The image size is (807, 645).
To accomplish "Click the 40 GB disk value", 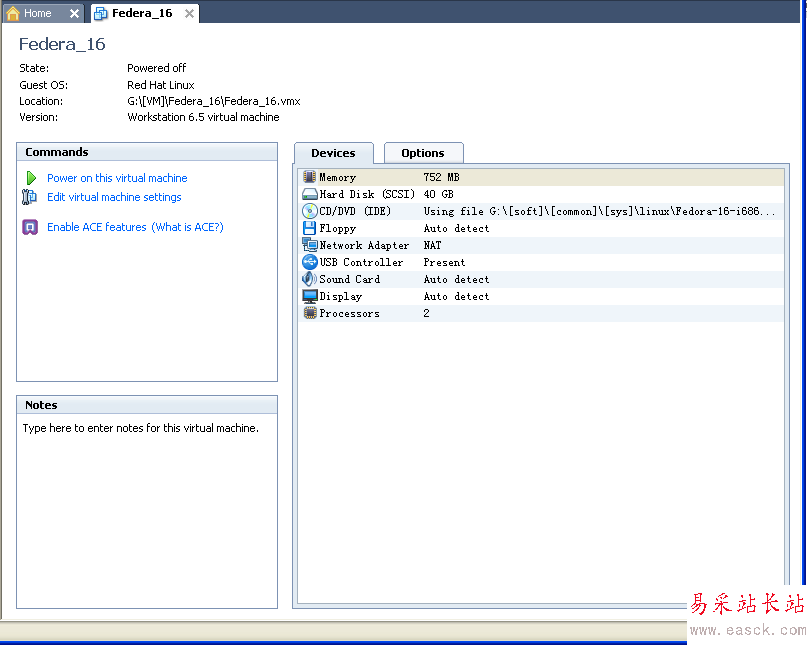I will (438, 194).
